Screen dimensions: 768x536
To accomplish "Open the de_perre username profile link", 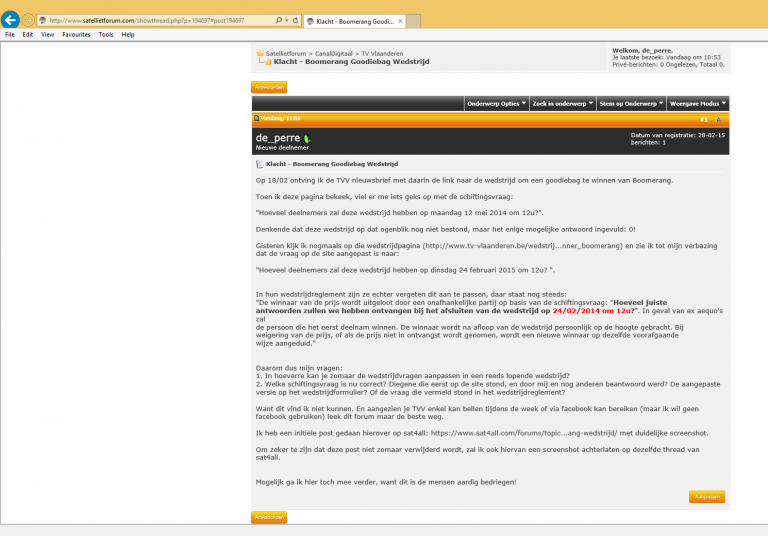I will pyautogui.click(x=278, y=137).
